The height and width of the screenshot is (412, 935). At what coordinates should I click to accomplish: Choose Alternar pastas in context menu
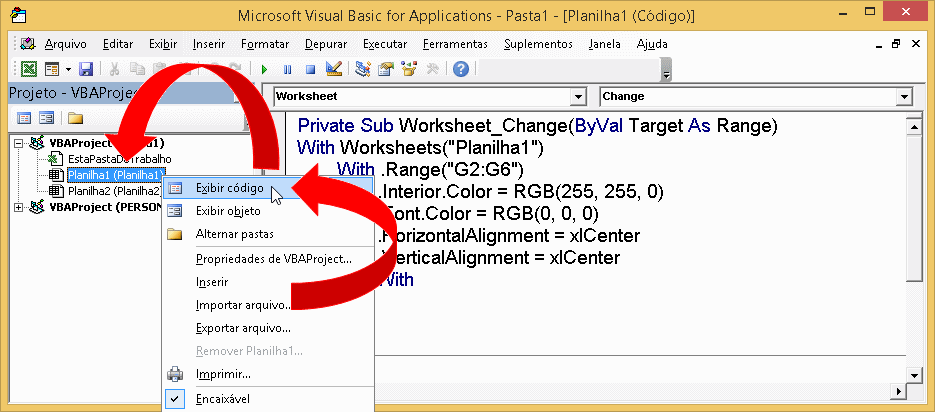click(x=268, y=234)
